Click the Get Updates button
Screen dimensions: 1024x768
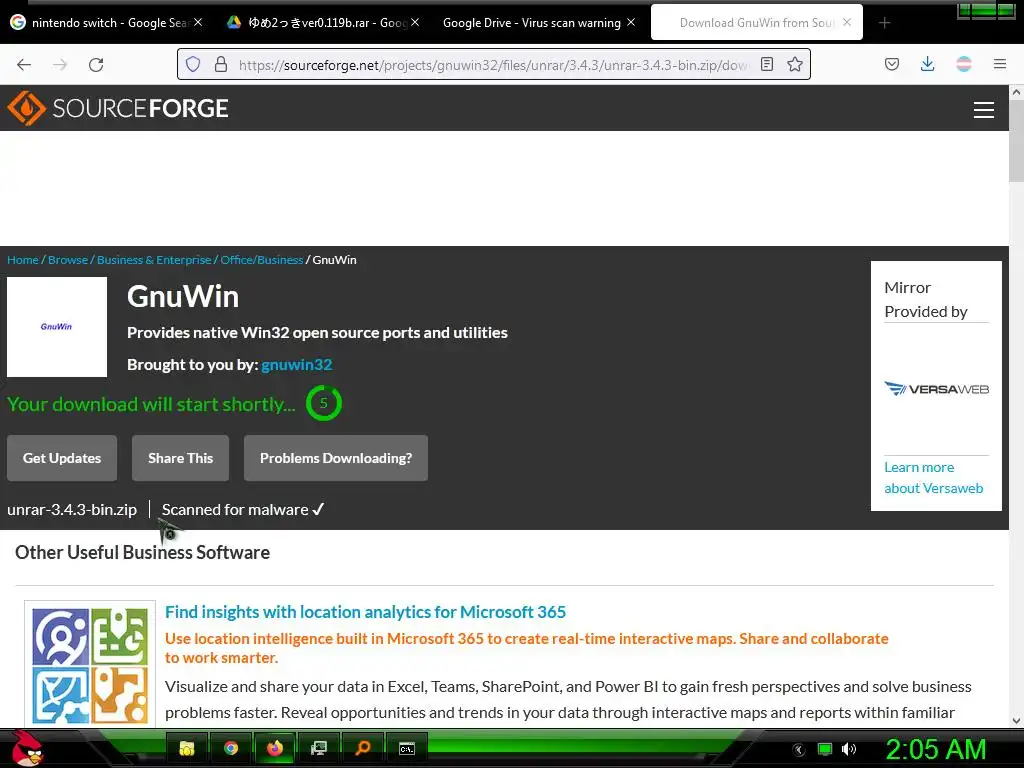[62, 458]
